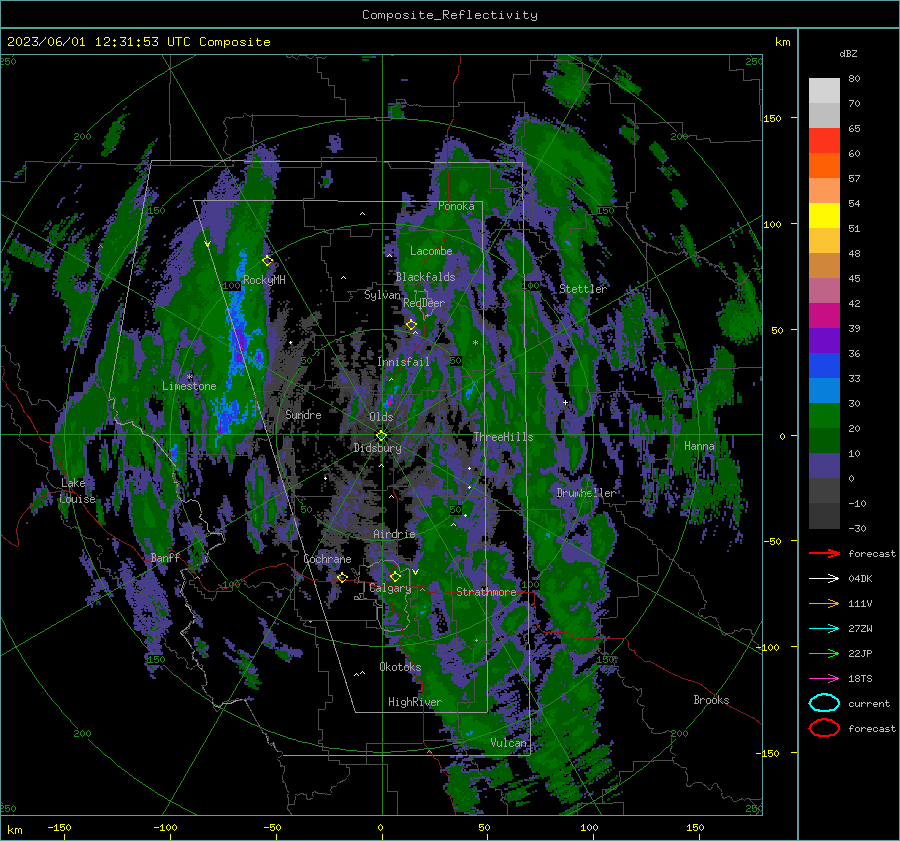900x841 pixels.
Task: Click the Hanna city label
Action: (699, 446)
